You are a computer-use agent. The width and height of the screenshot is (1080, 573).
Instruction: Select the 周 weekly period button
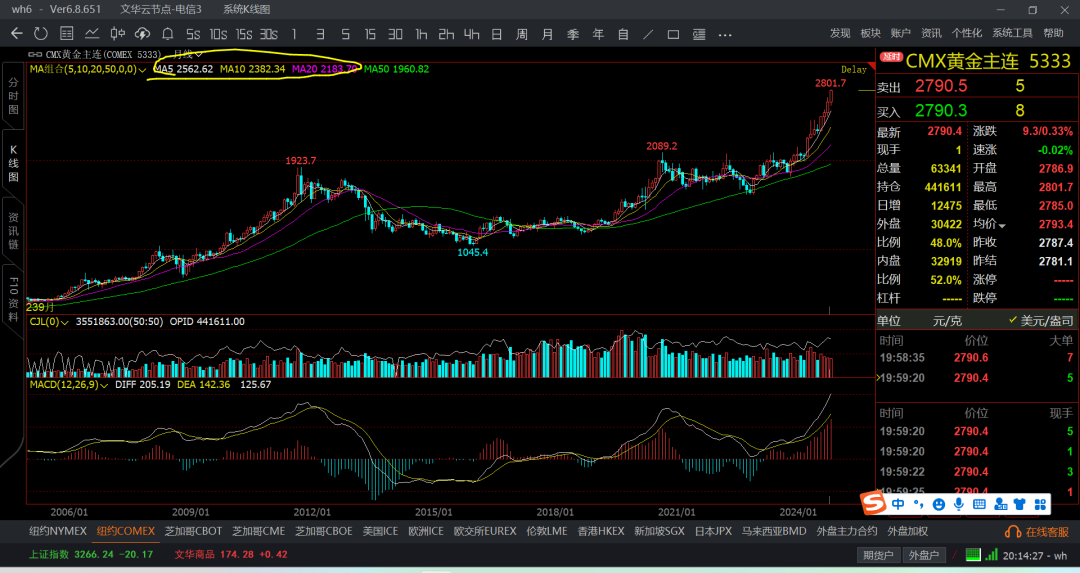coord(522,34)
